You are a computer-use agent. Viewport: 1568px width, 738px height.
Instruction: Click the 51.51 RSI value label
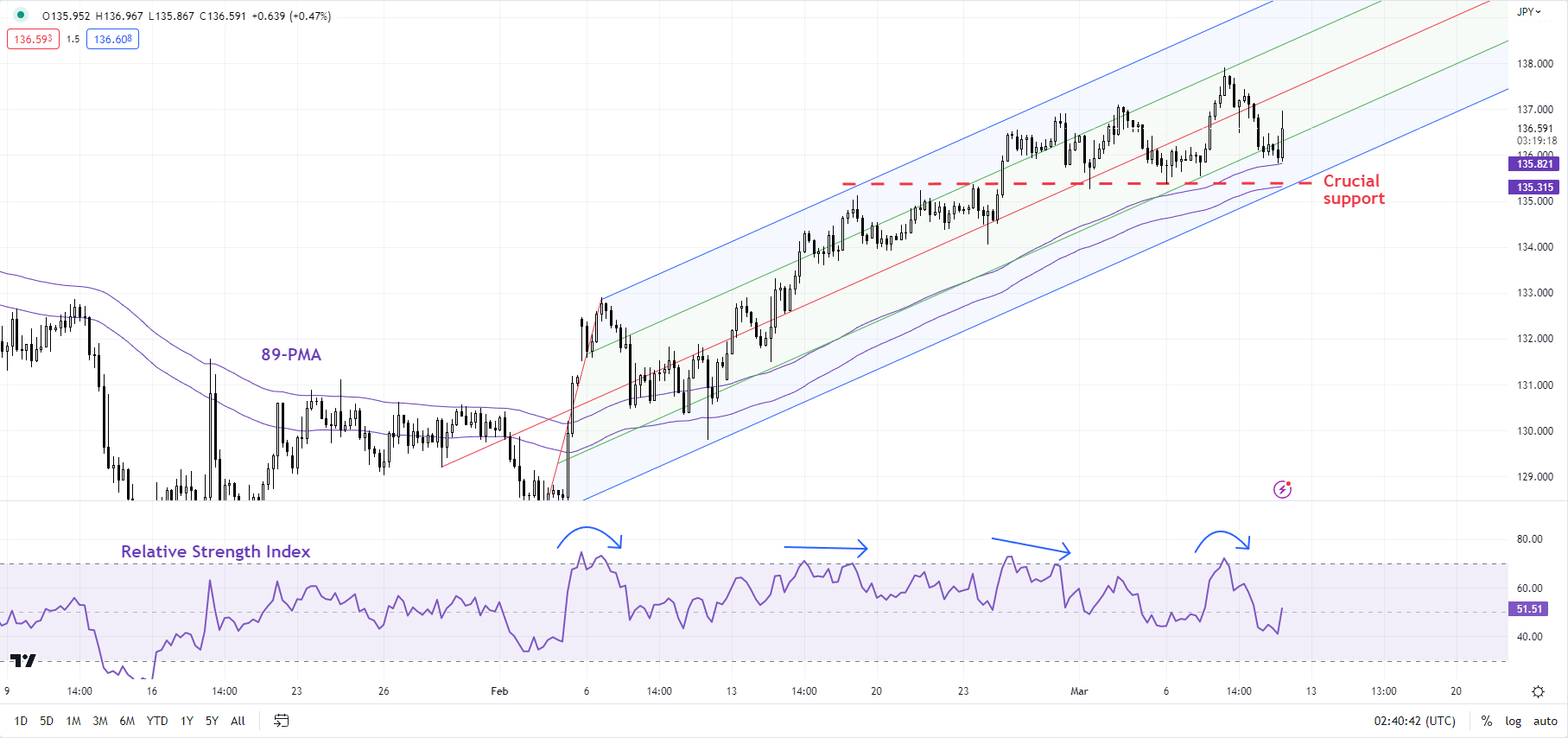click(1529, 609)
